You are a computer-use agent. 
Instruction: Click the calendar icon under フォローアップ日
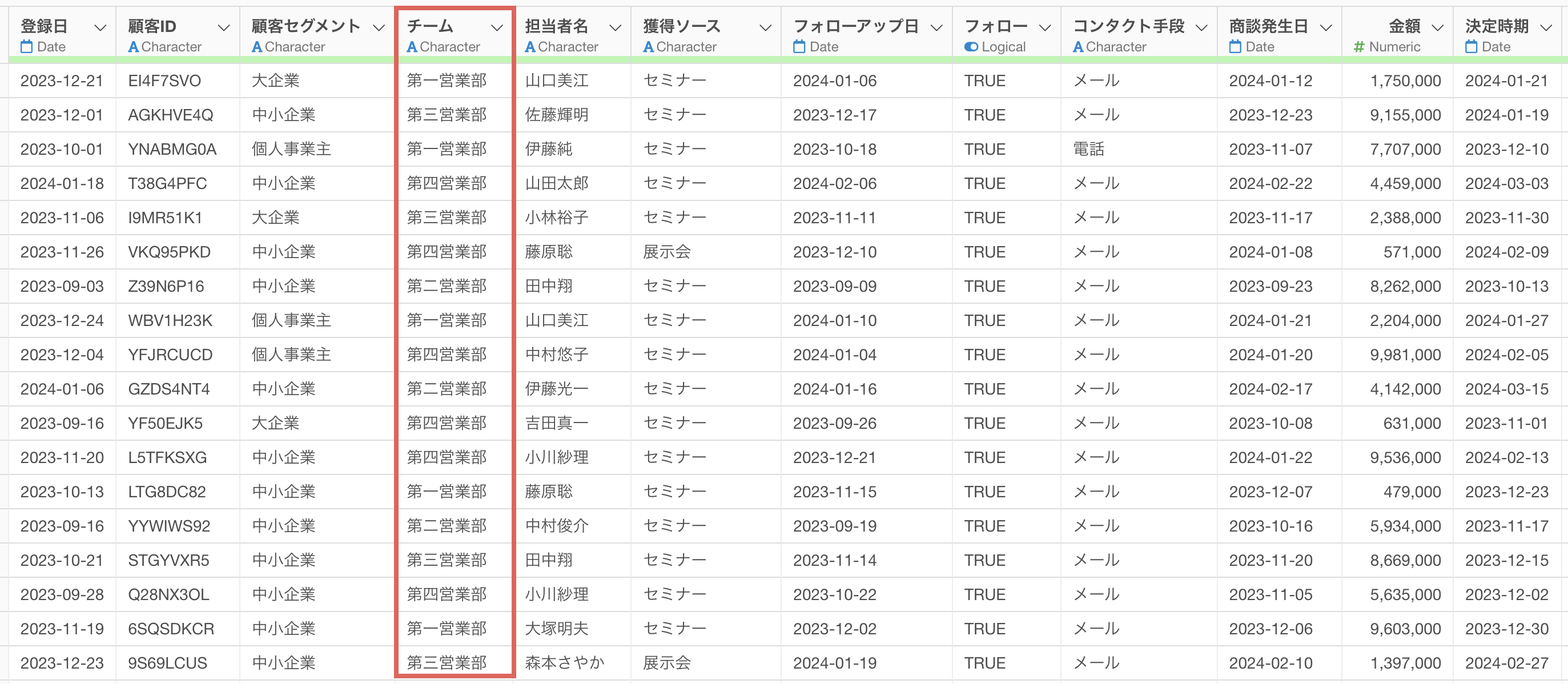(x=799, y=46)
